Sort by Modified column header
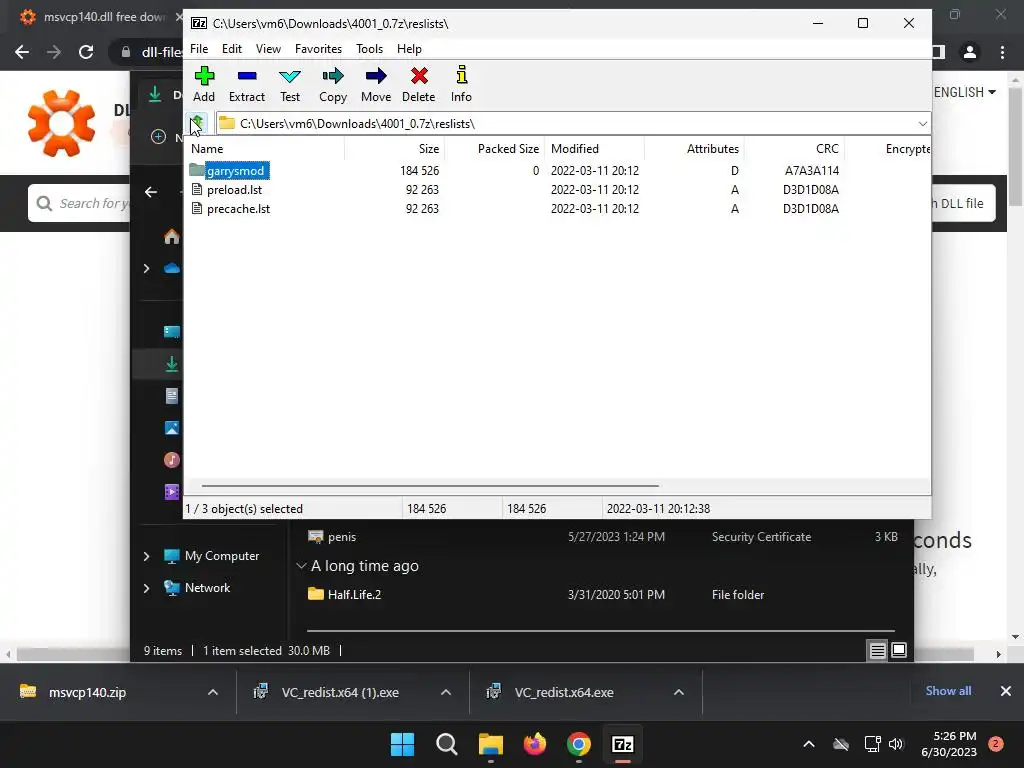 (x=594, y=149)
